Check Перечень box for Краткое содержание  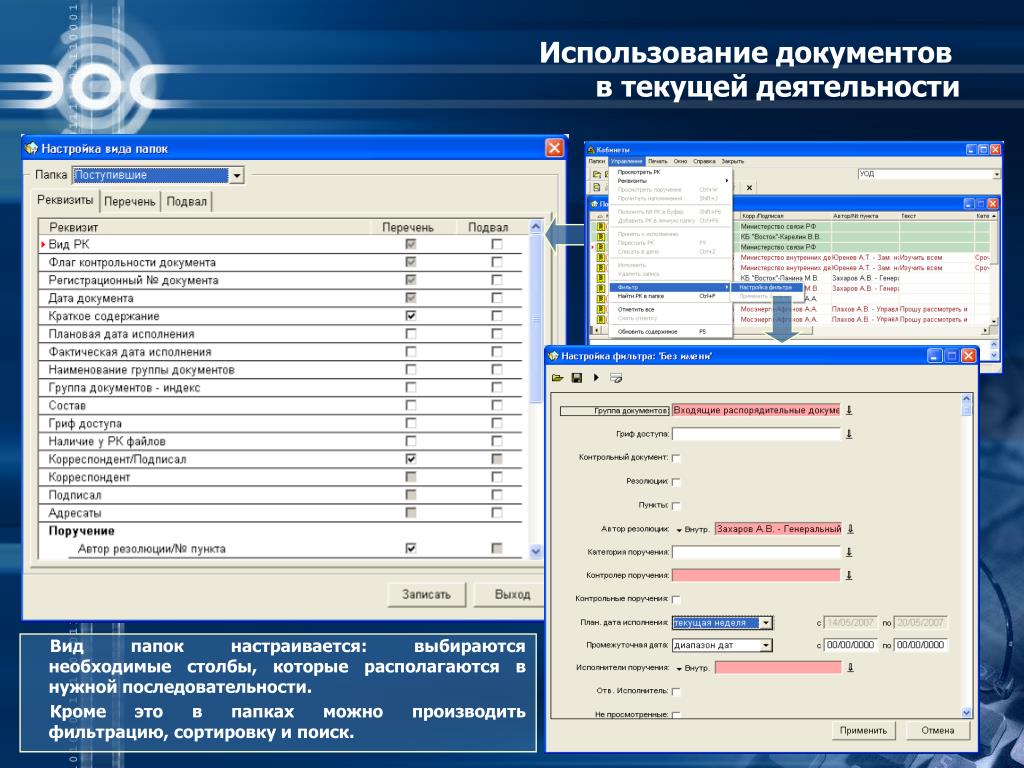411,315
